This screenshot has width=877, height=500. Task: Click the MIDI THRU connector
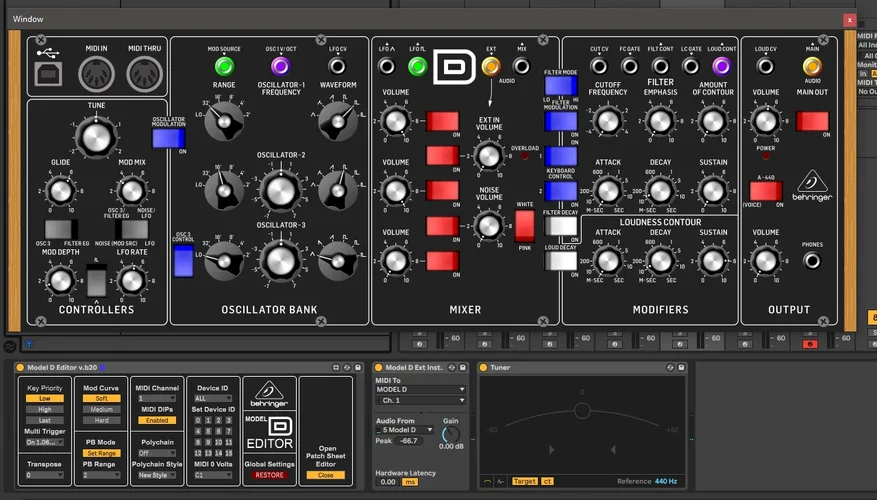coord(144,74)
